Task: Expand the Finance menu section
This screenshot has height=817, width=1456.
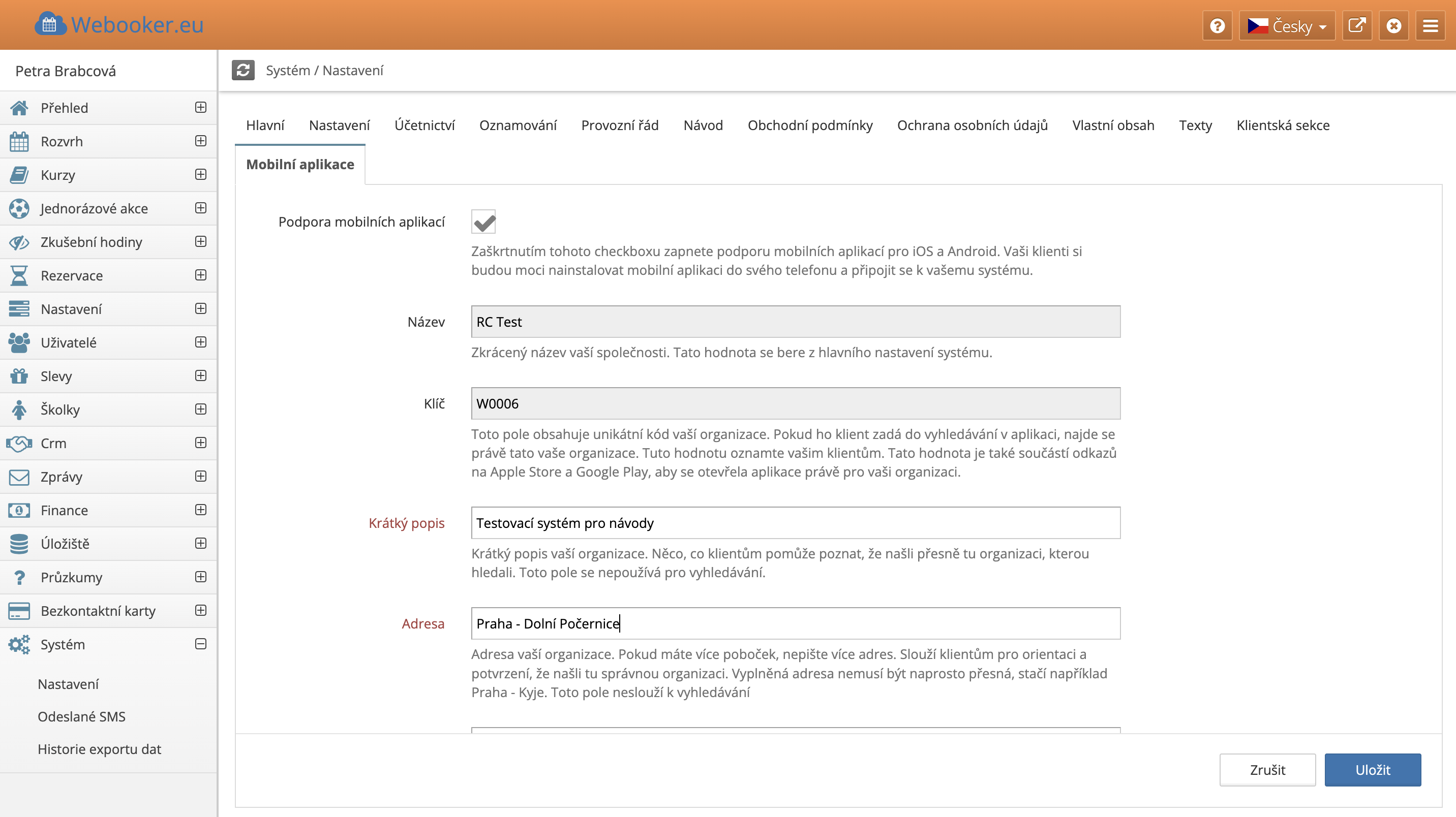Action: click(x=201, y=510)
